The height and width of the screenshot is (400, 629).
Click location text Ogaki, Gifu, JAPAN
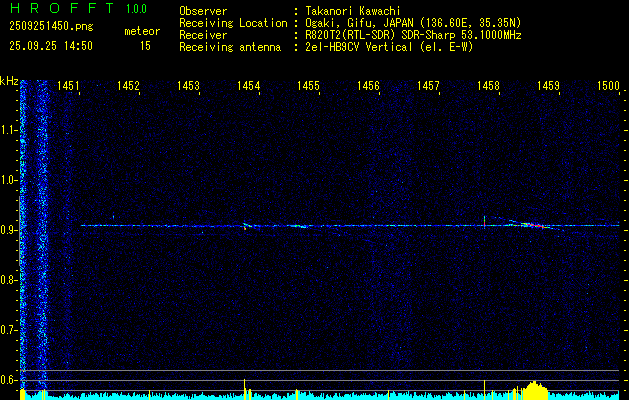coord(359,23)
